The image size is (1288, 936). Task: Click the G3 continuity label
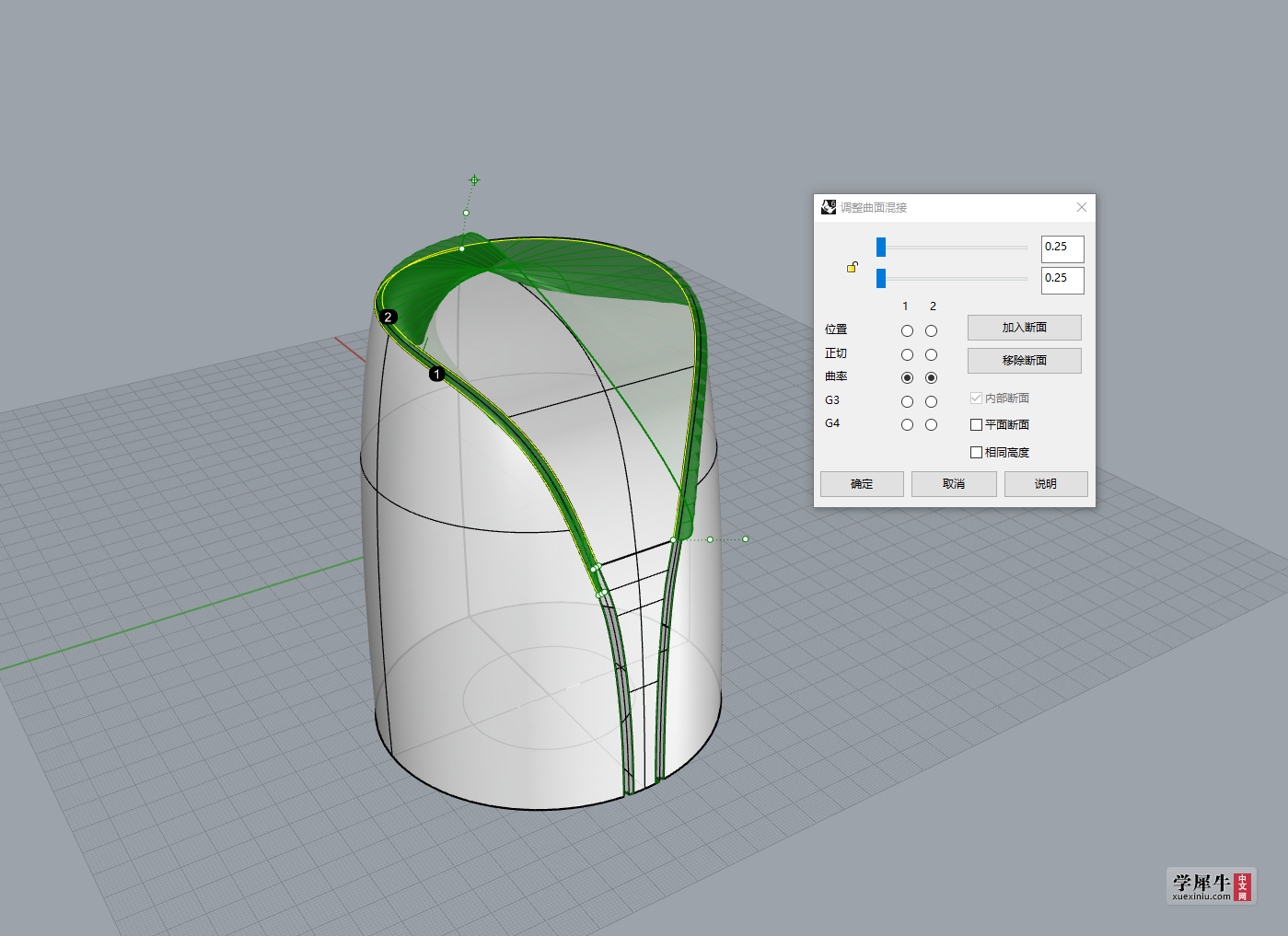click(832, 400)
